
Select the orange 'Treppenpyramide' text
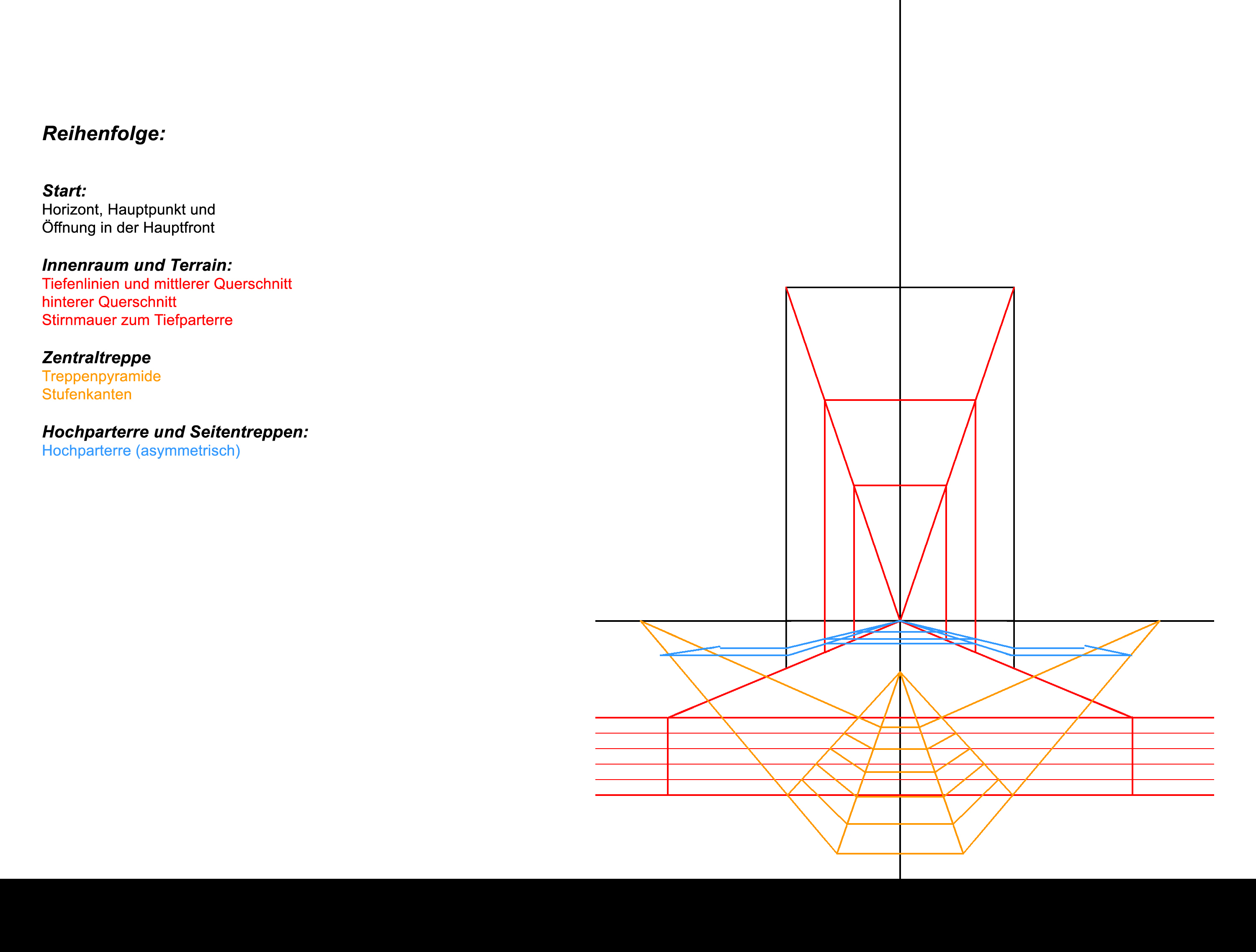(101, 376)
